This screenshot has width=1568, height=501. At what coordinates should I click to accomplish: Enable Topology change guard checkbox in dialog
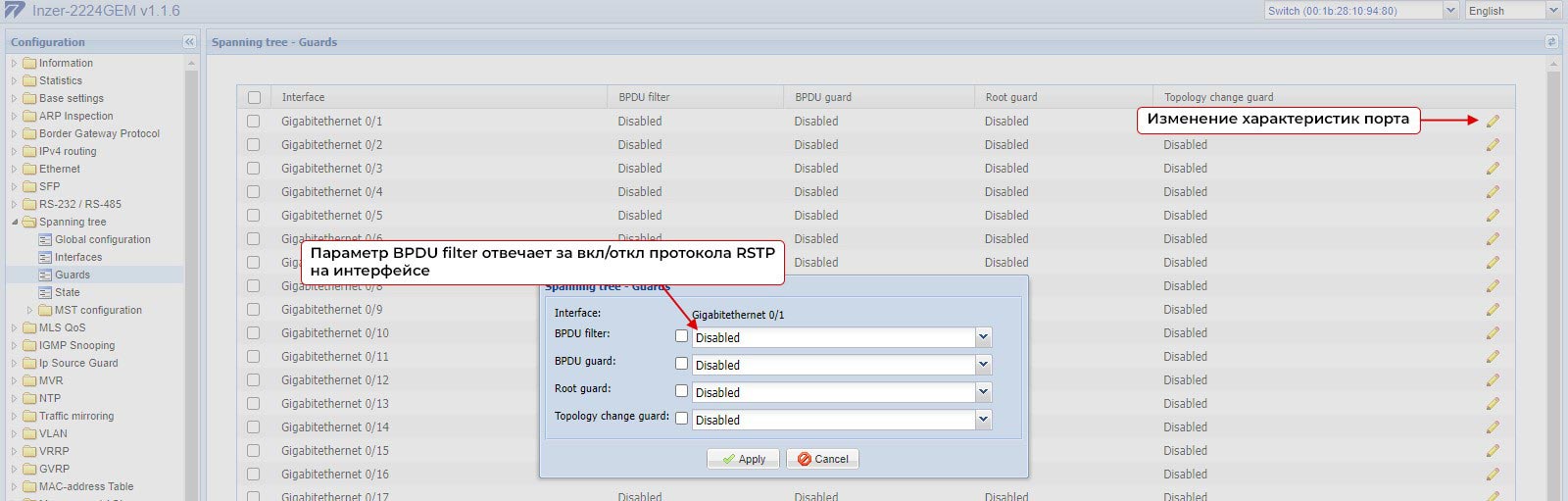point(682,418)
